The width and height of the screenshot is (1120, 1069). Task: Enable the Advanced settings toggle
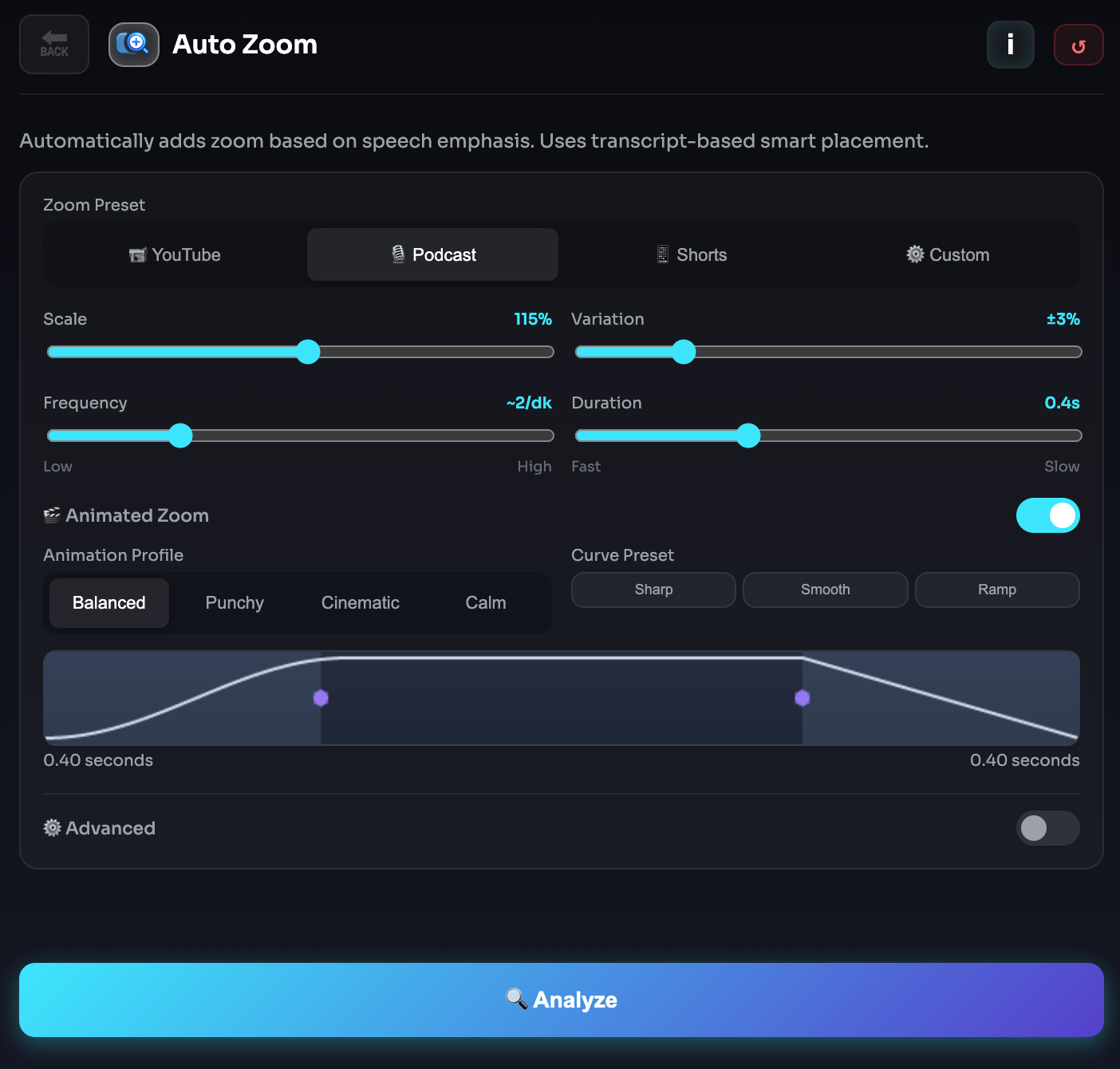tap(1047, 828)
